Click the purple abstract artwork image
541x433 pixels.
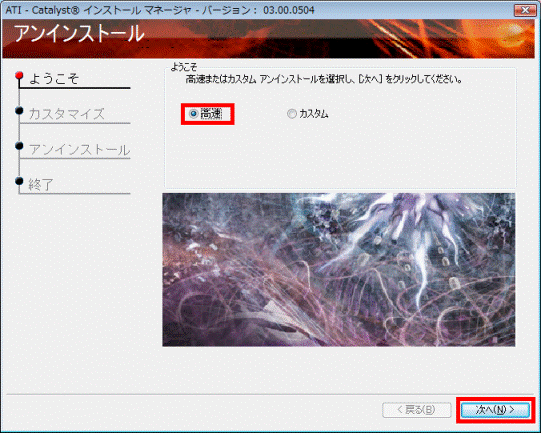[x=339, y=270]
